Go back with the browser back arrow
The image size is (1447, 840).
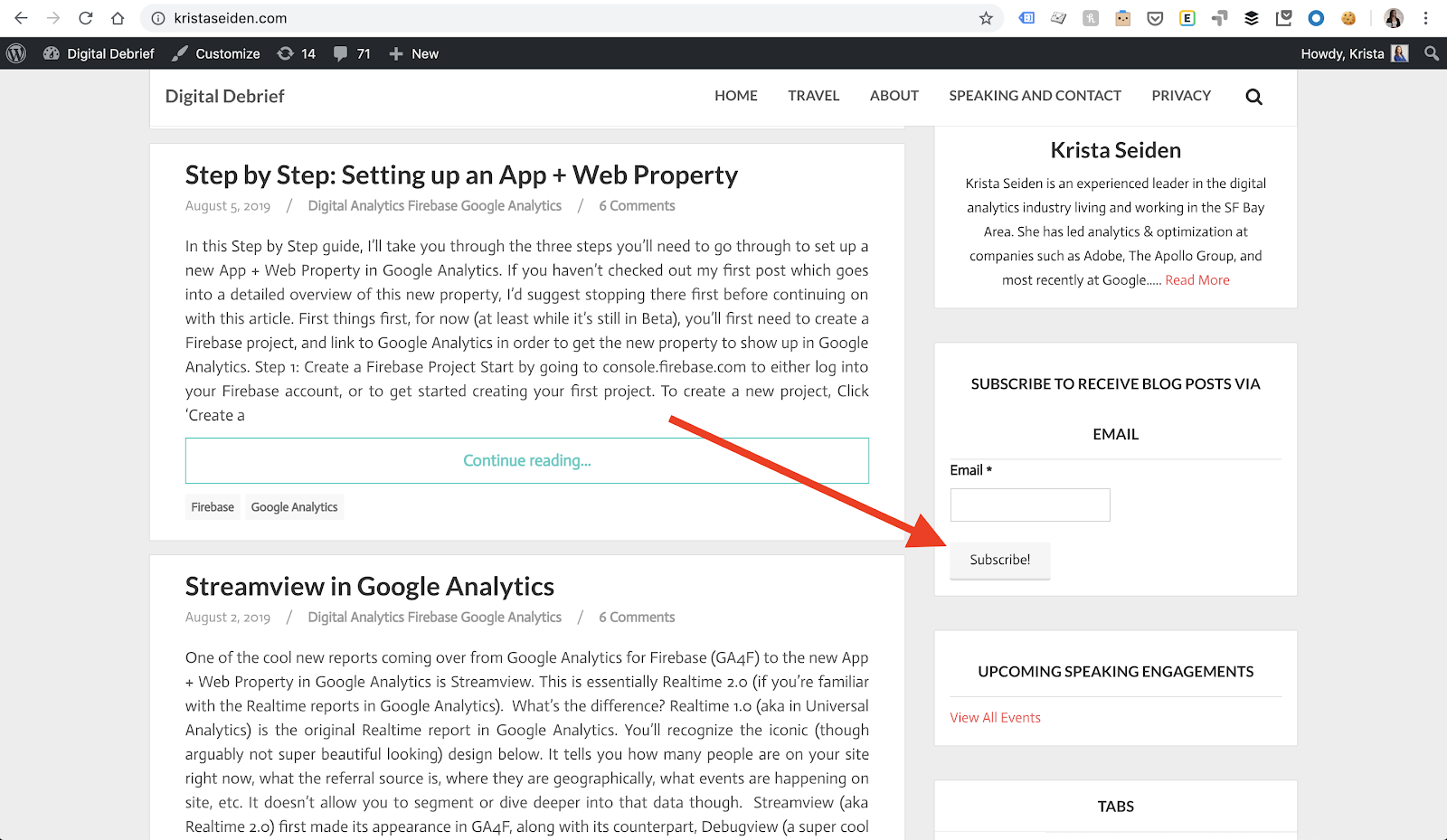[x=21, y=18]
